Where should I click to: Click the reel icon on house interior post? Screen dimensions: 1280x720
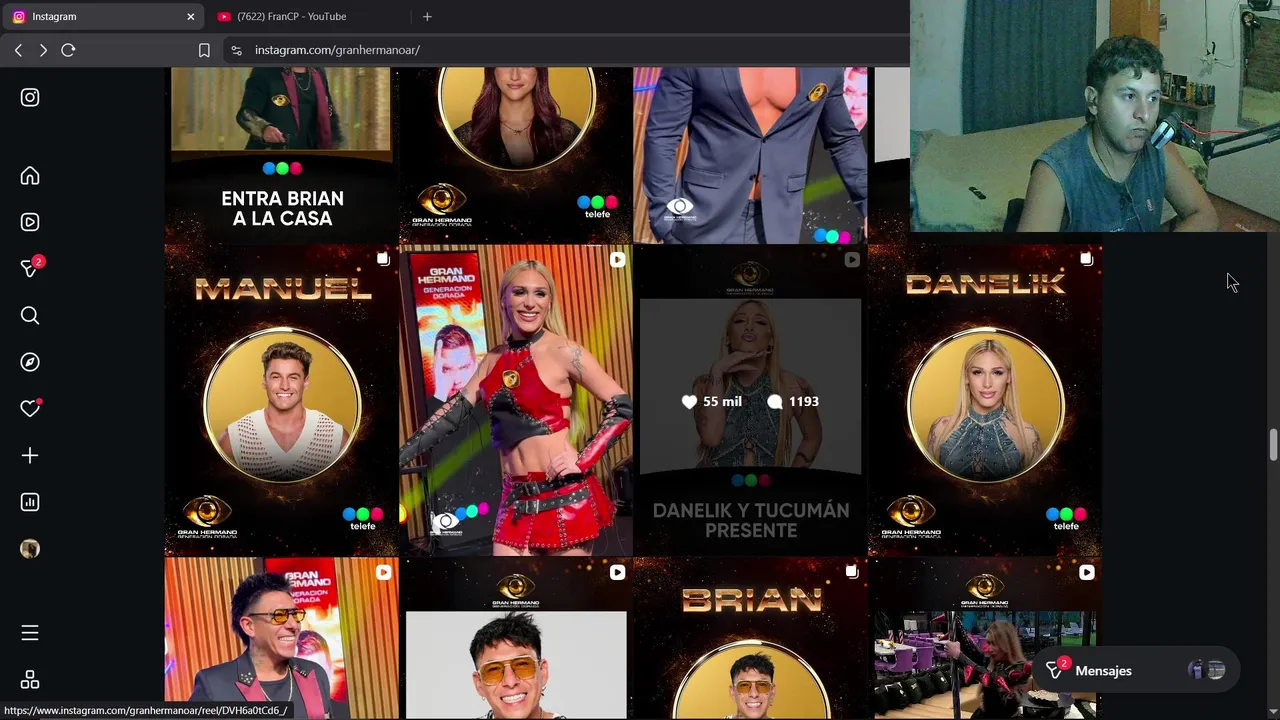click(x=1087, y=573)
